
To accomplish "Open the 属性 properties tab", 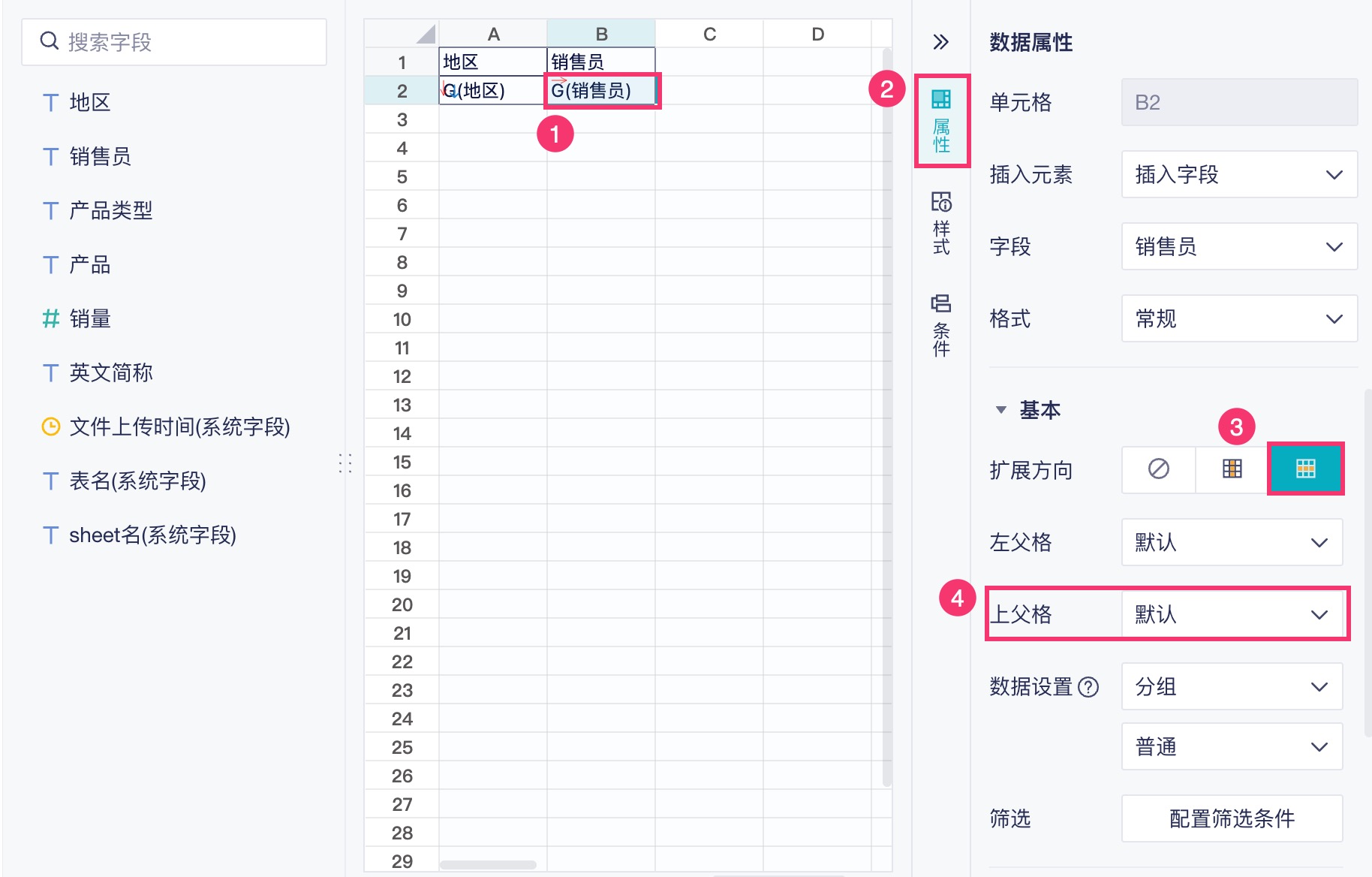I will tap(941, 120).
